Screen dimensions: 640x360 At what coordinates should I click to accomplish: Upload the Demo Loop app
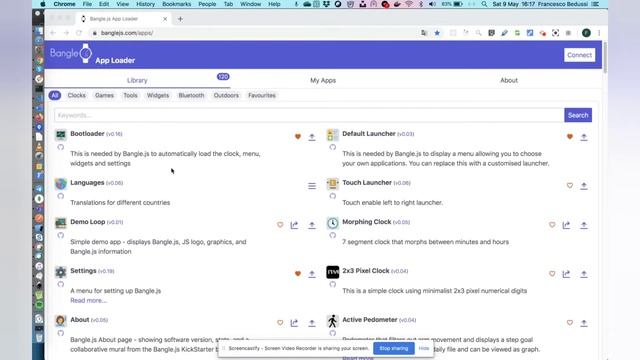click(x=312, y=225)
